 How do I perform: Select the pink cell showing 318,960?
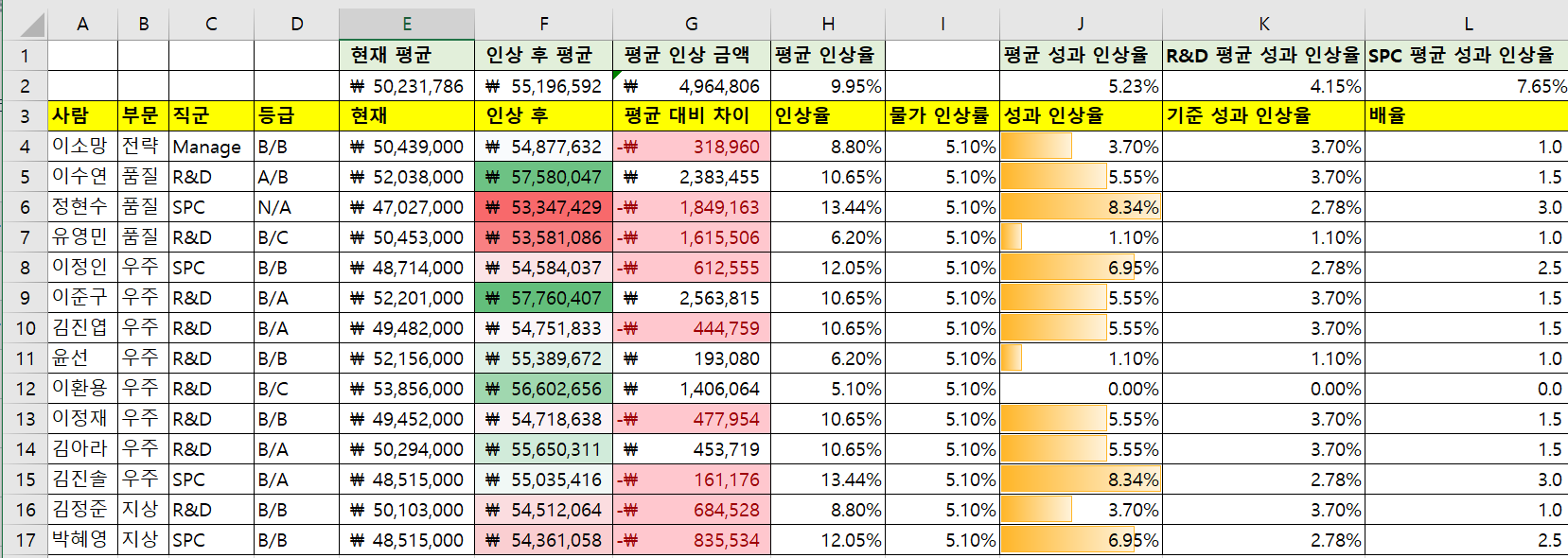point(692,147)
